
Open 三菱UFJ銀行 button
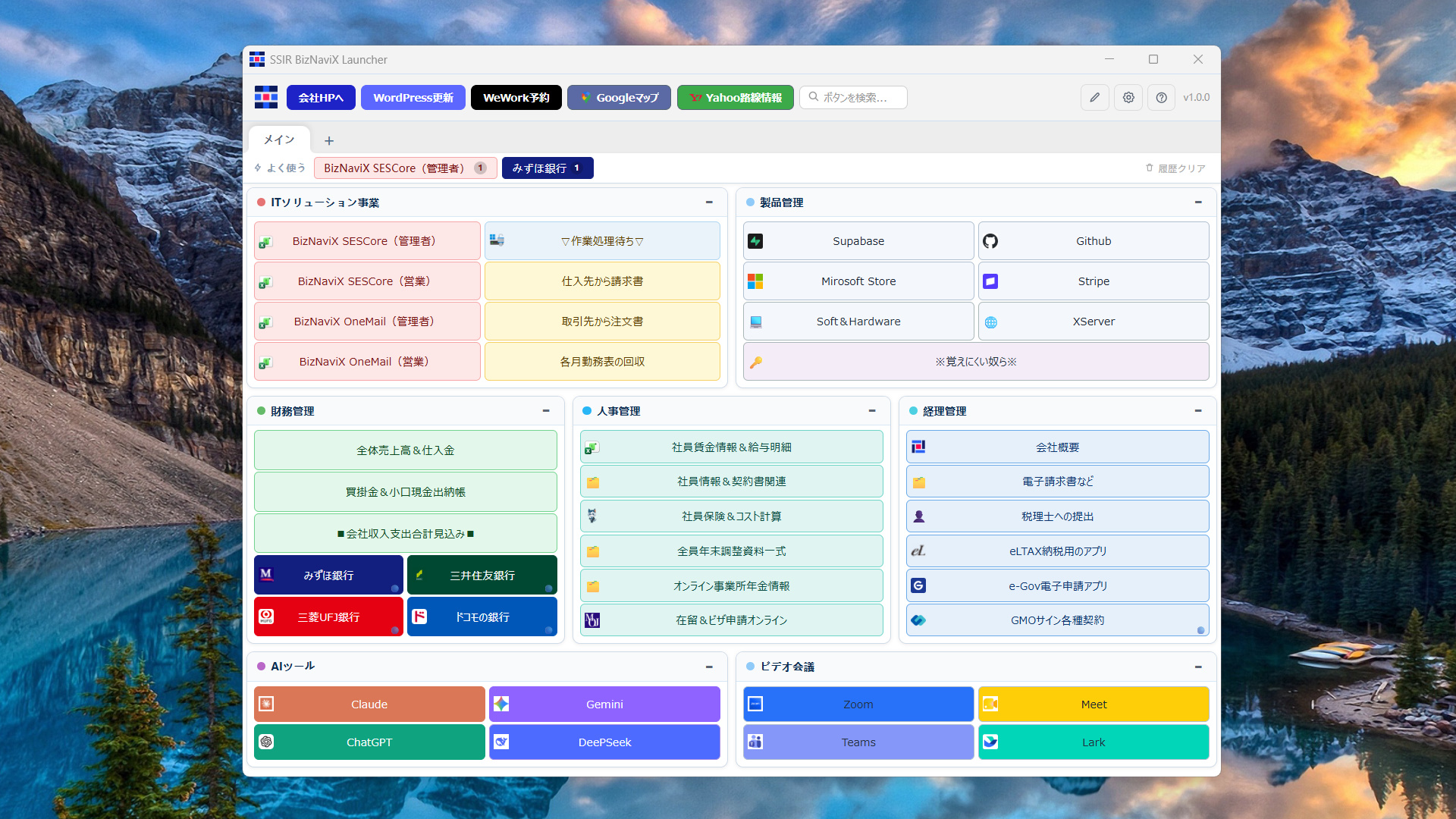[328, 617]
